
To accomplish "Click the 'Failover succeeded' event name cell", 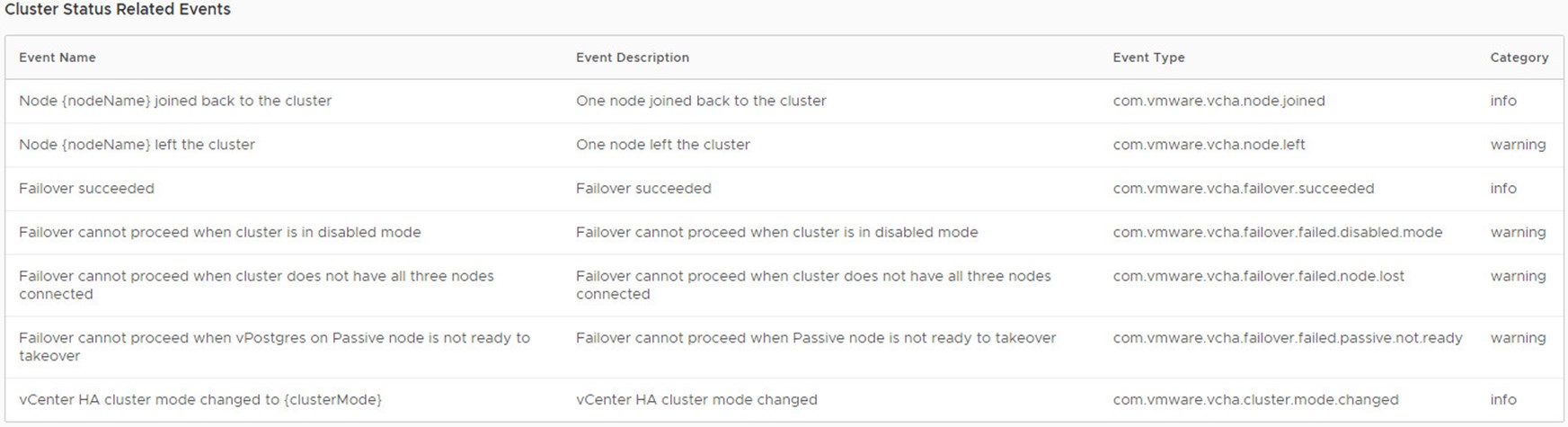I will 86,189.
